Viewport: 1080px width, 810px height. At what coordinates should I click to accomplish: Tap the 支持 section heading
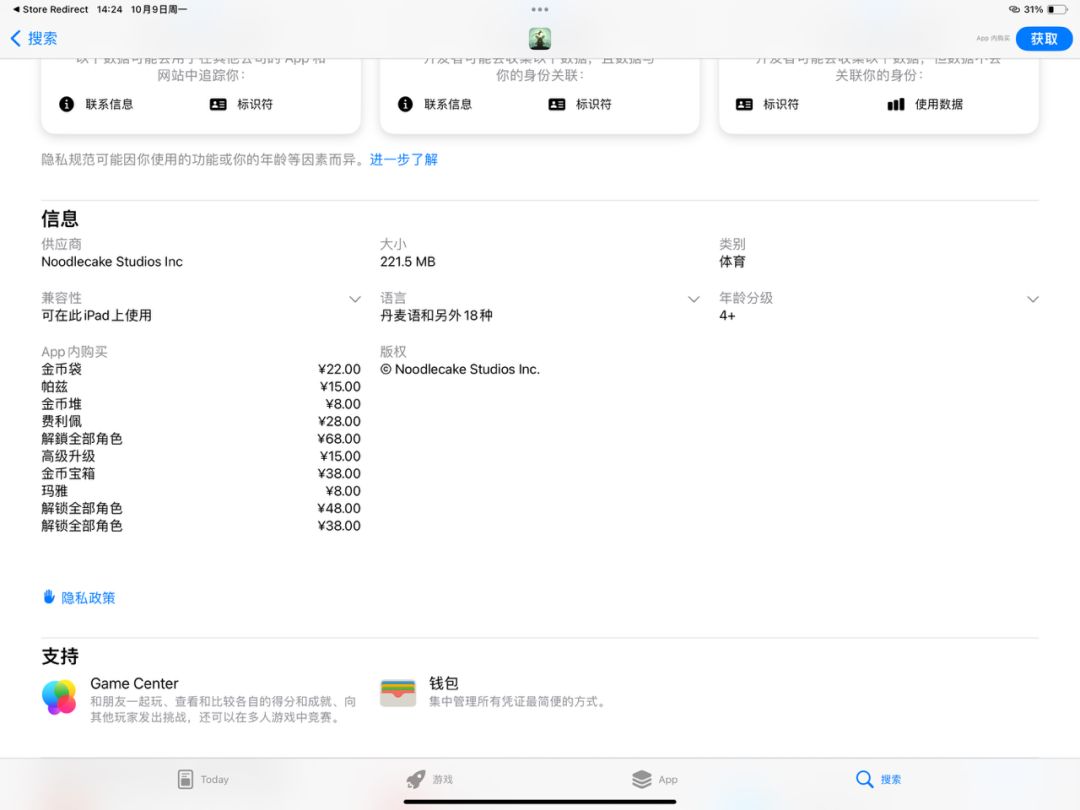point(60,656)
